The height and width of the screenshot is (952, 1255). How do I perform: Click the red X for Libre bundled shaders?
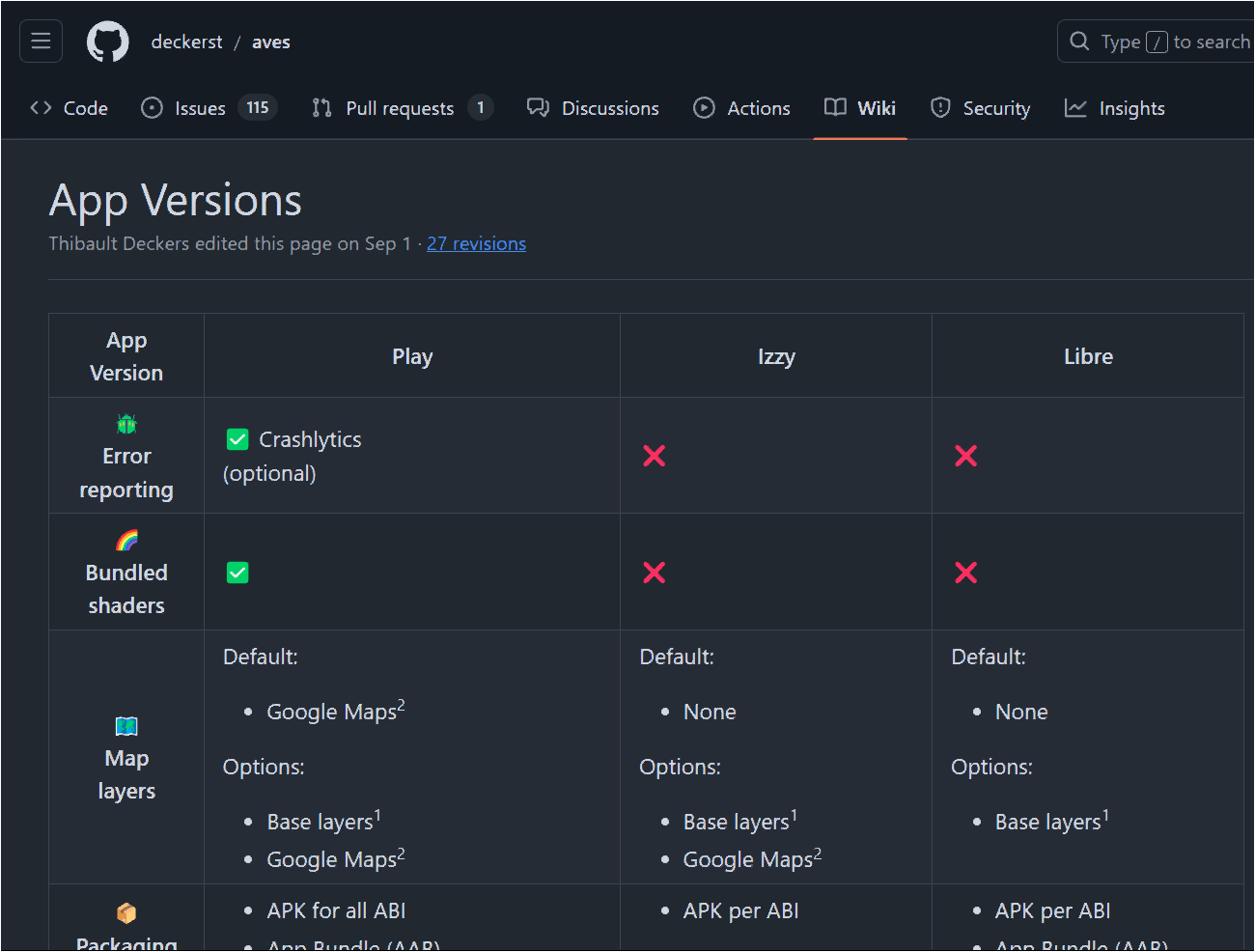(965, 573)
